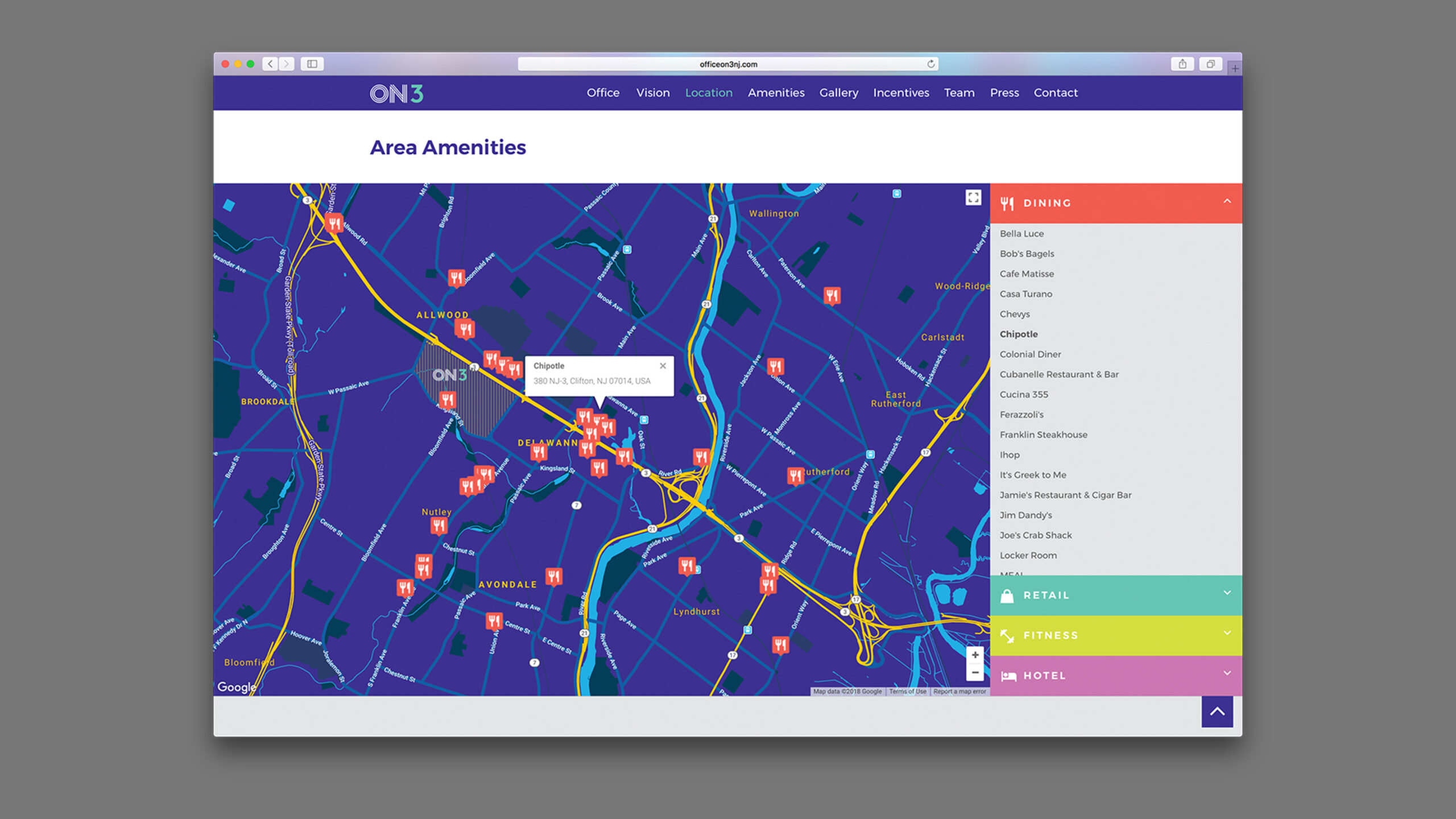Screen dimensions: 1456x819
Task: Expand the Hotel category panel
Action: coord(1227,674)
